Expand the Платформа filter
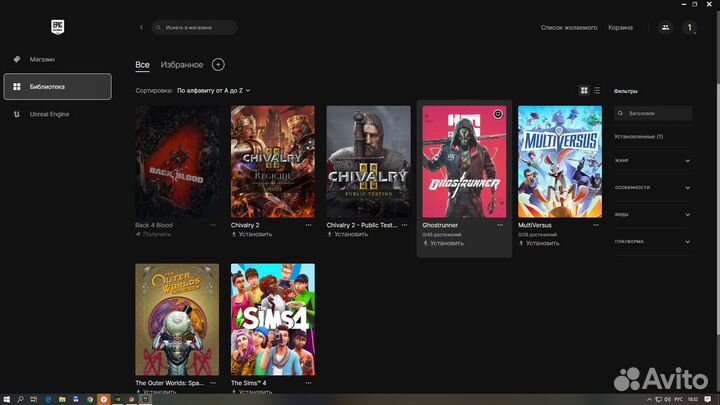Screen dimensions: 720x405 click(x=653, y=242)
